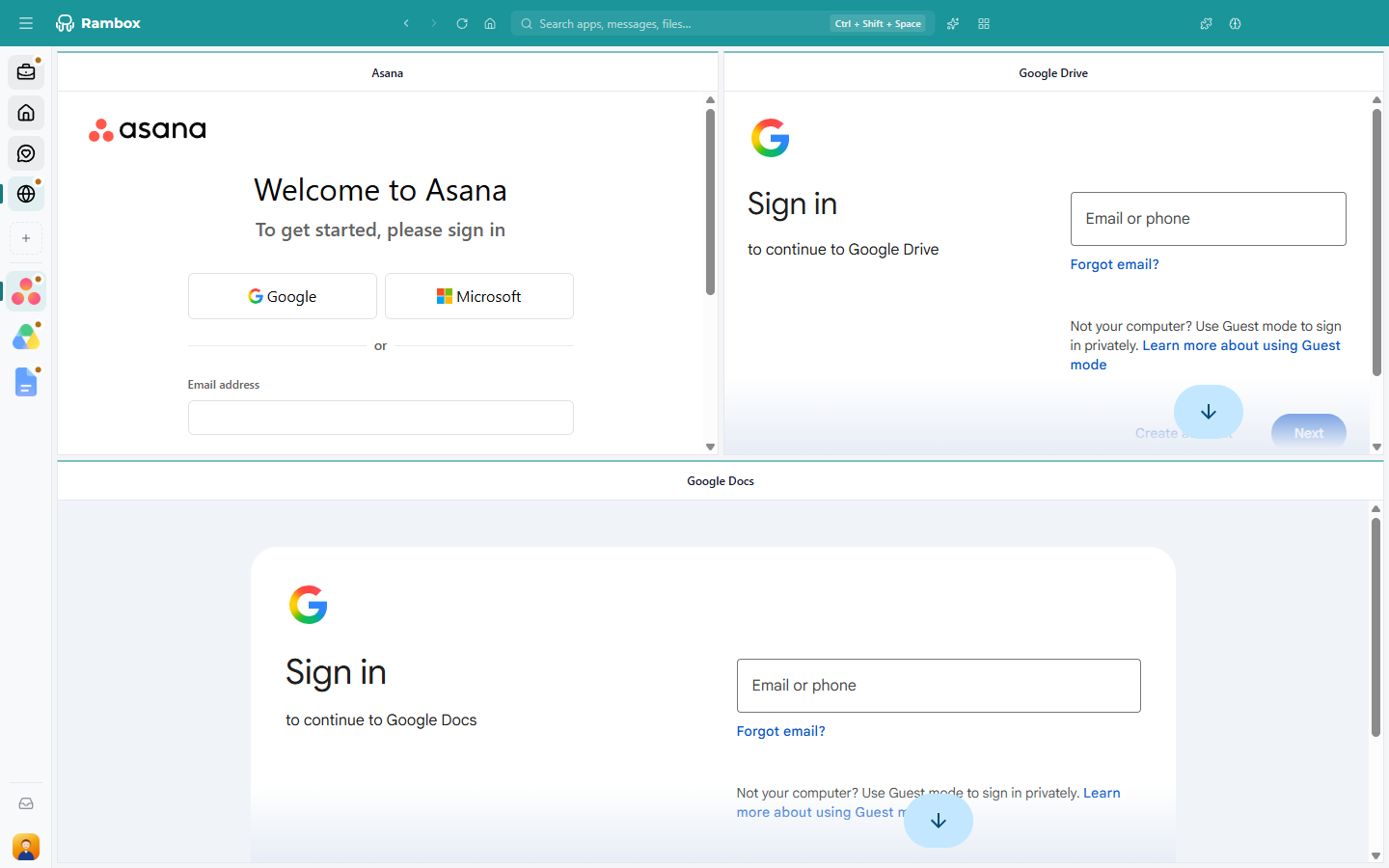Viewport: 1389px width, 868px height.
Task: Select the Home icon in sidebar
Action: [x=26, y=113]
